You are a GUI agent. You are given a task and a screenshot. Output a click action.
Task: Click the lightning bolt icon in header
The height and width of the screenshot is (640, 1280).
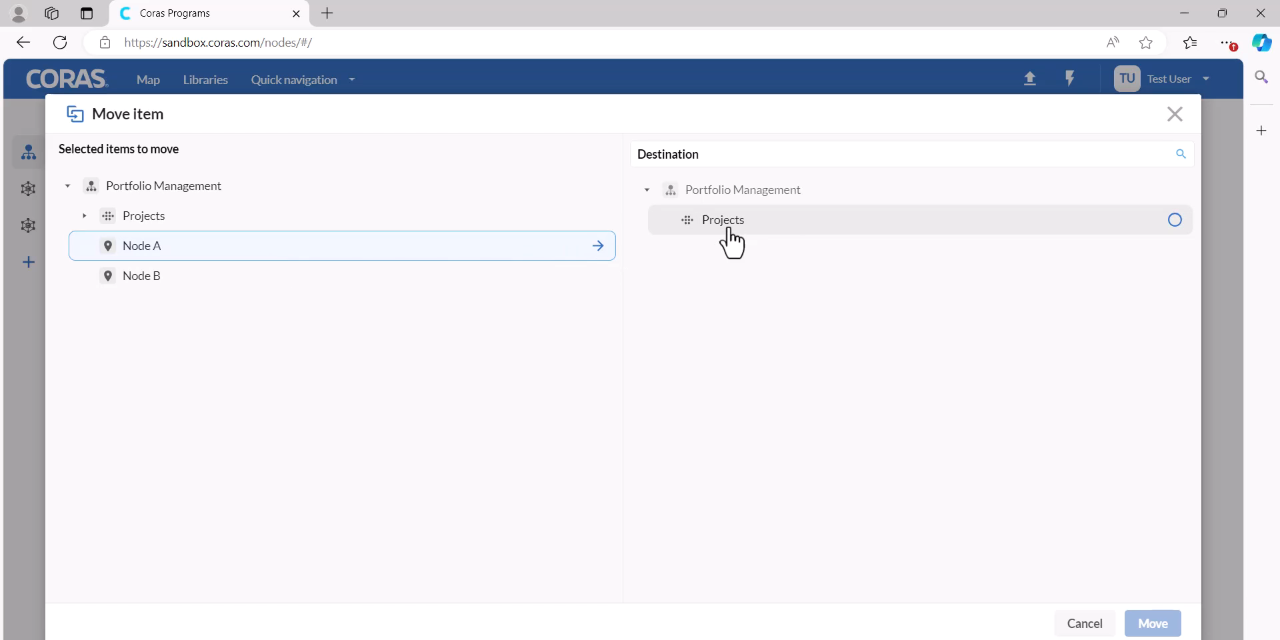pyautogui.click(x=1069, y=79)
